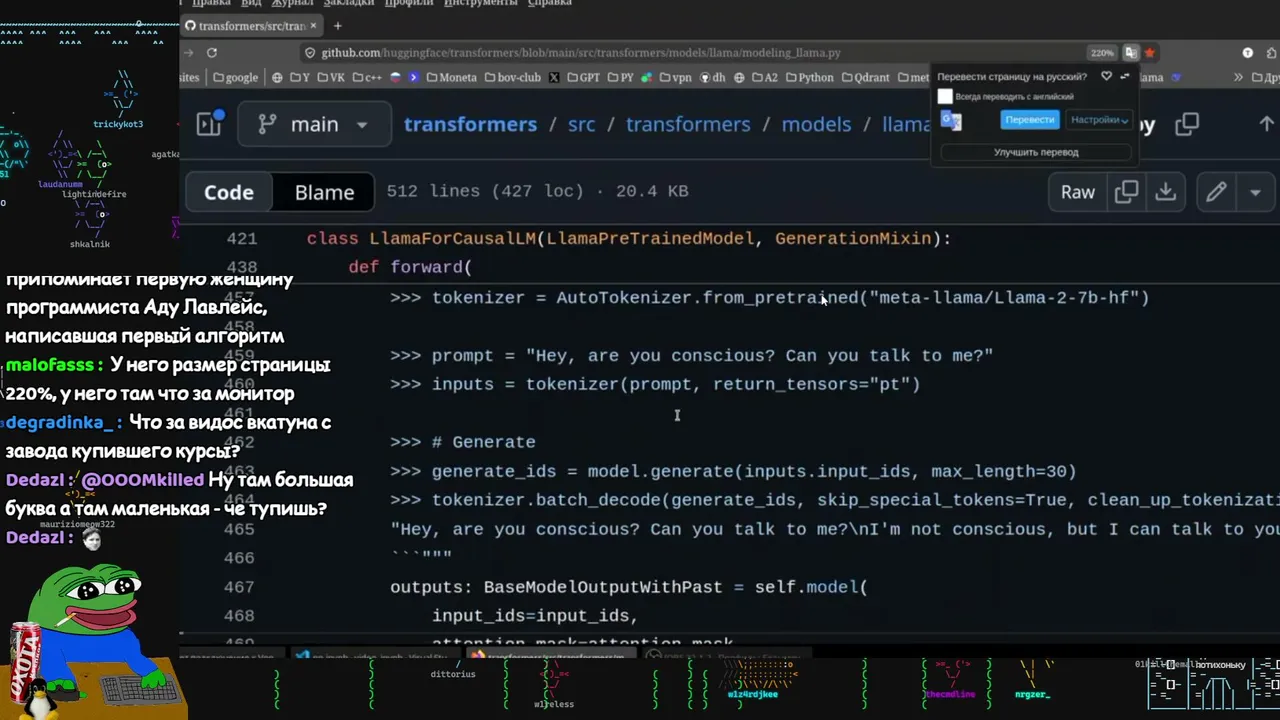Click the Перевести translate button
The height and width of the screenshot is (720, 1280).
tap(1029, 119)
